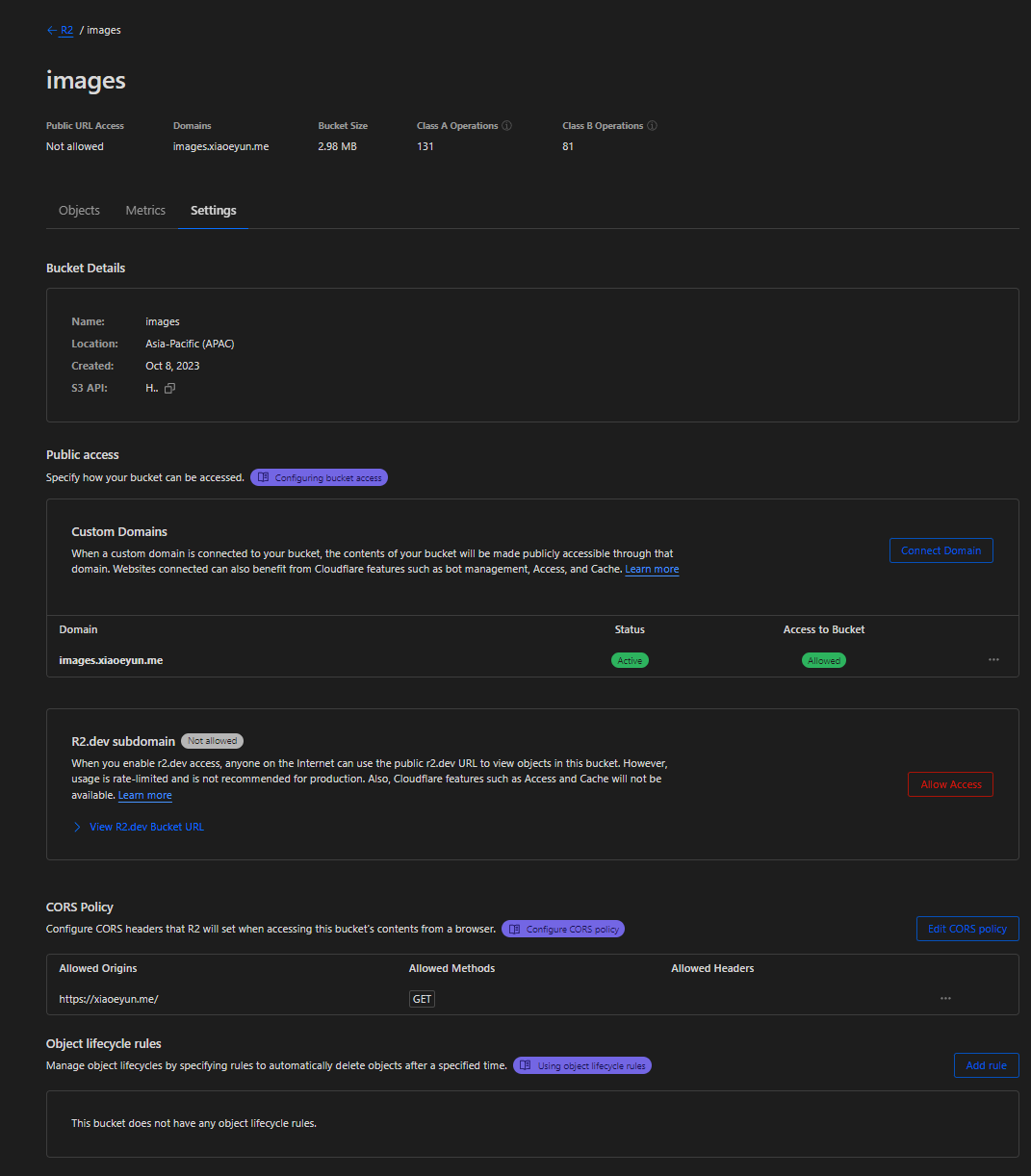Open the Learn more link about custom domains
1031x1176 pixels.
click(652, 569)
